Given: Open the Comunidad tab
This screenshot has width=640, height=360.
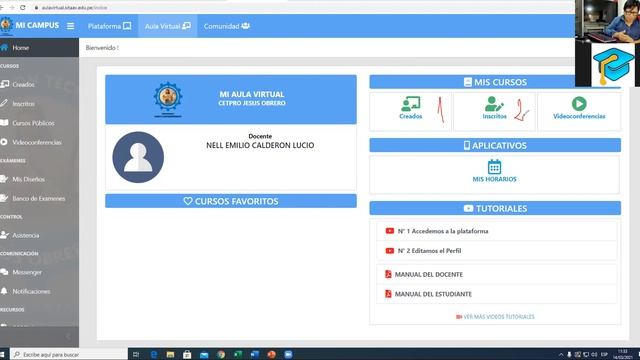Looking at the screenshot, I should click(227, 26).
